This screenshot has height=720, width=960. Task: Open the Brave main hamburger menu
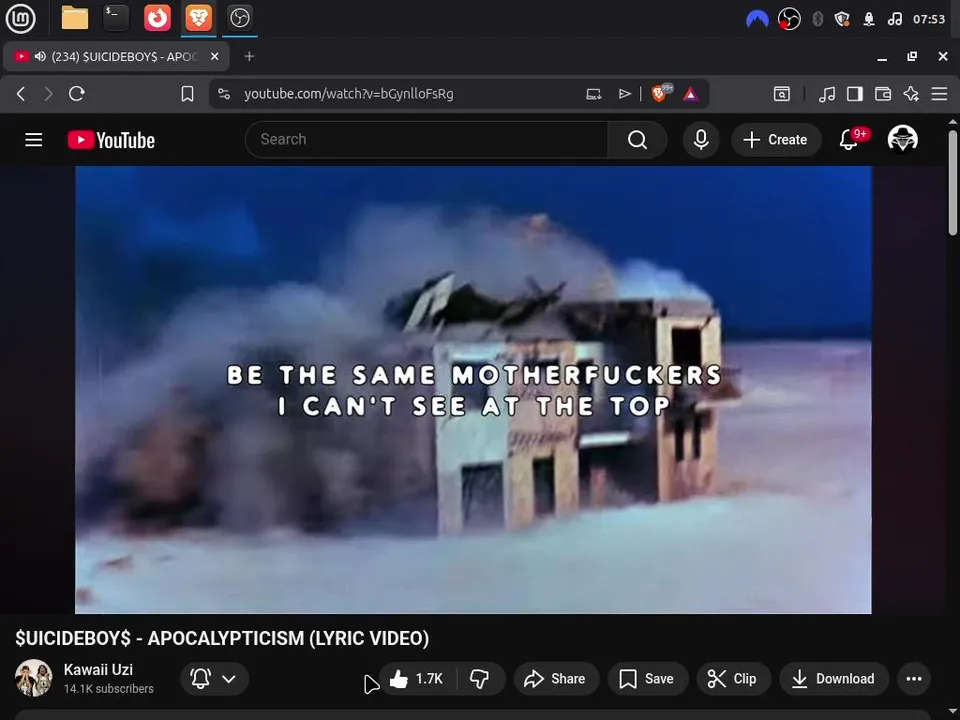point(939,94)
